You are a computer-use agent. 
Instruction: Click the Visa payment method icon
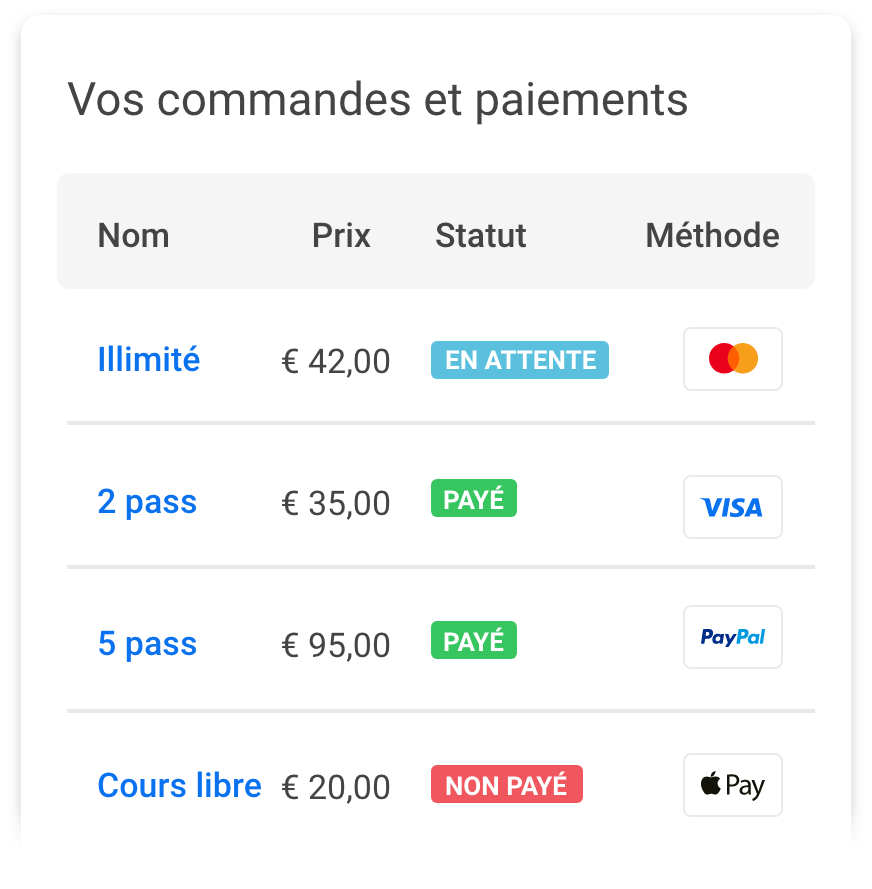[732, 507]
